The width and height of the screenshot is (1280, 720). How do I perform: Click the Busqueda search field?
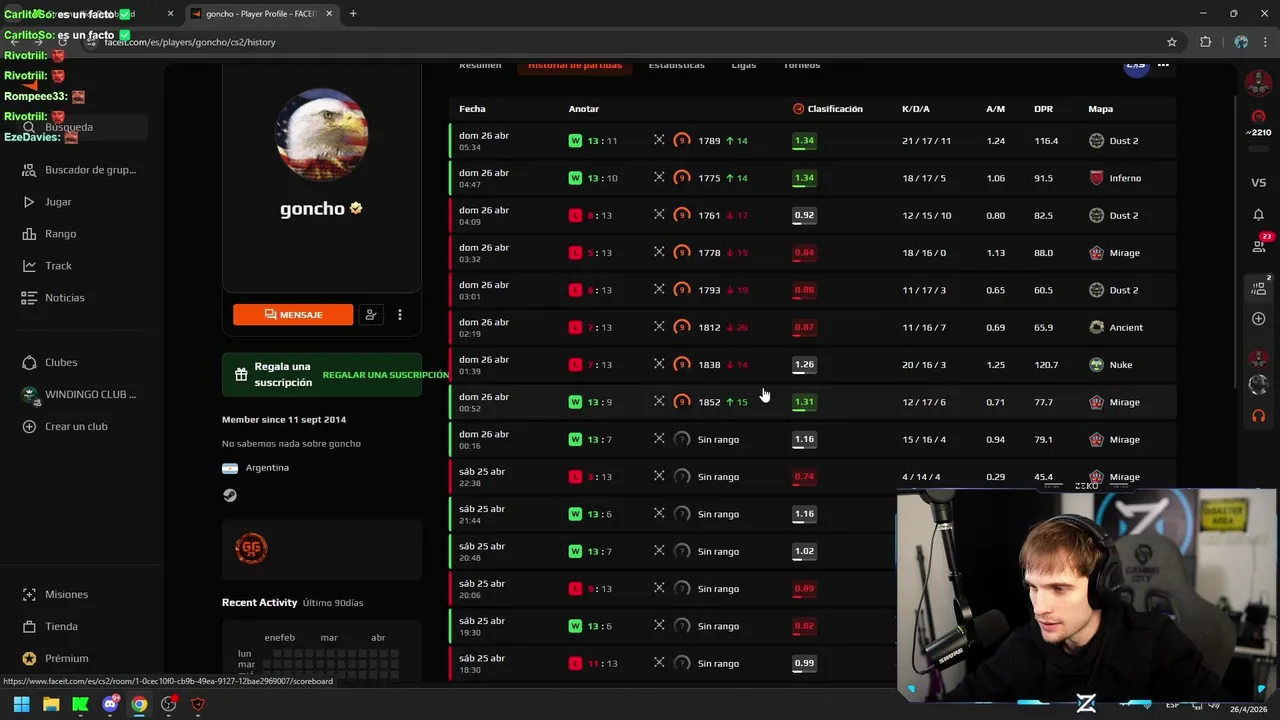point(84,127)
